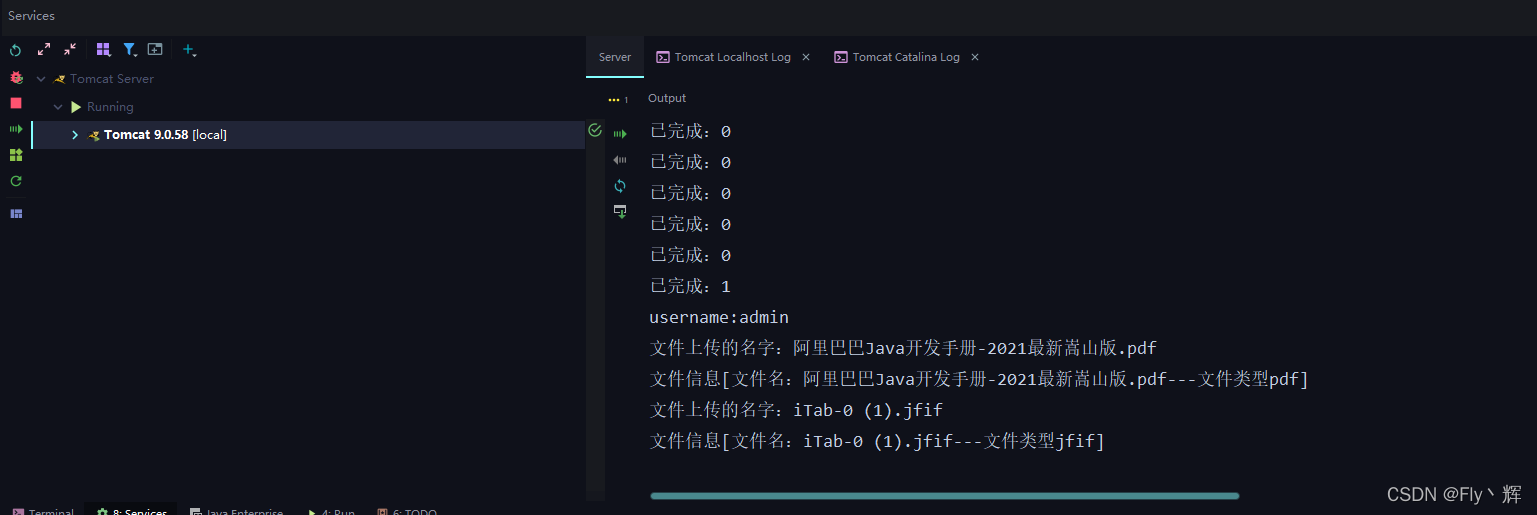Open the 6: TODO tool window tab
The height and width of the screenshot is (515, 1537).
point(407,510)
